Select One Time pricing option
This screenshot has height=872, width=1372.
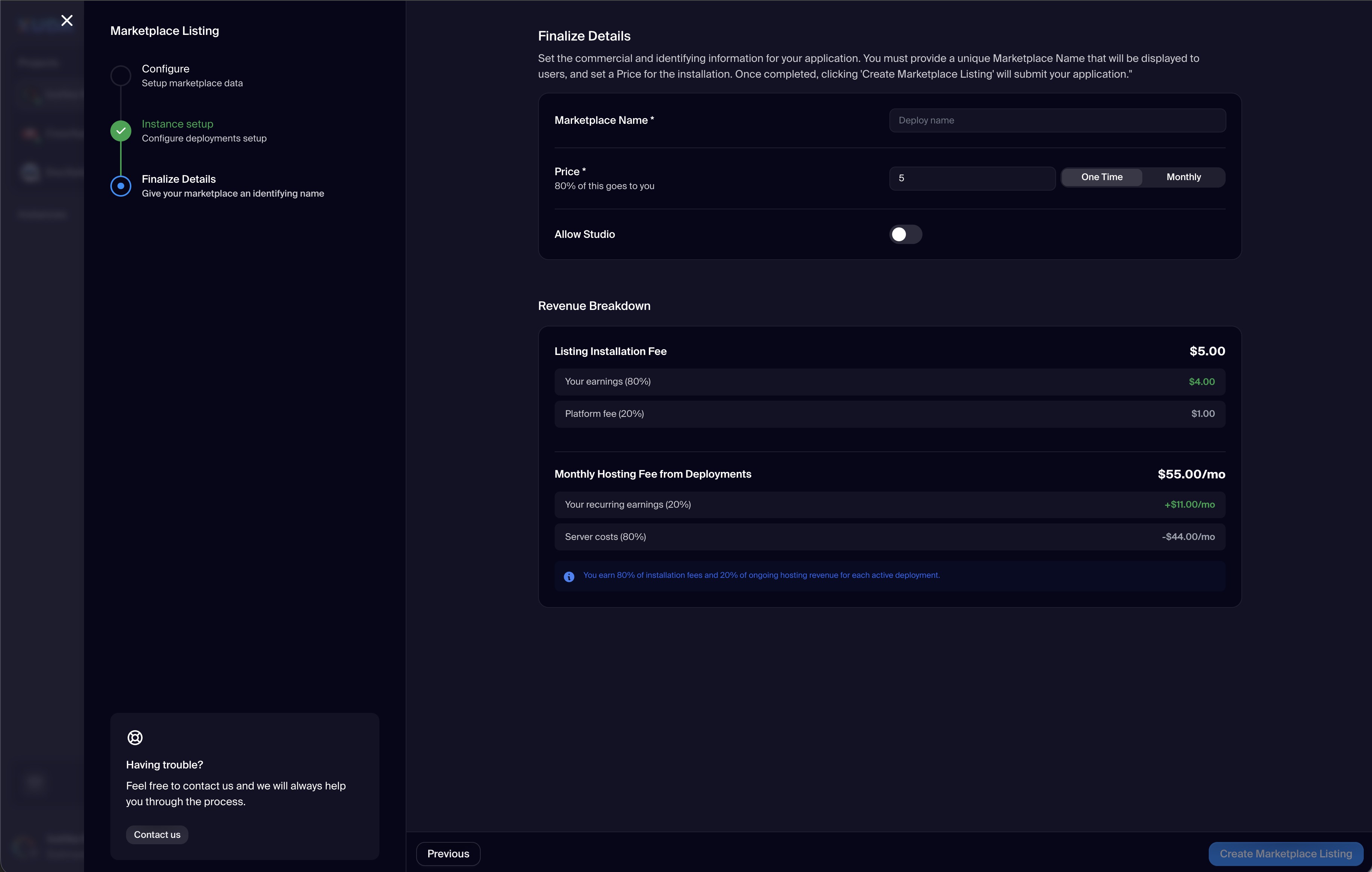point(1101,177)
